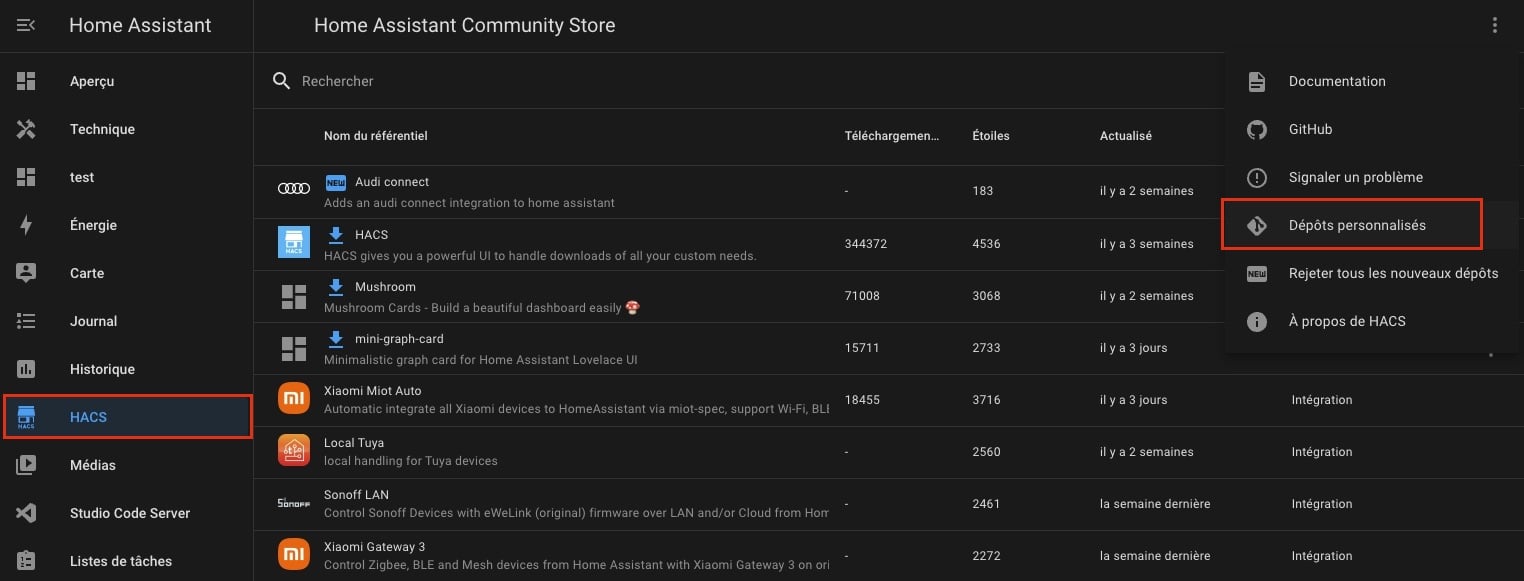
Task: Click the download icon beside mini-graph-card
Action: point(335,339)
